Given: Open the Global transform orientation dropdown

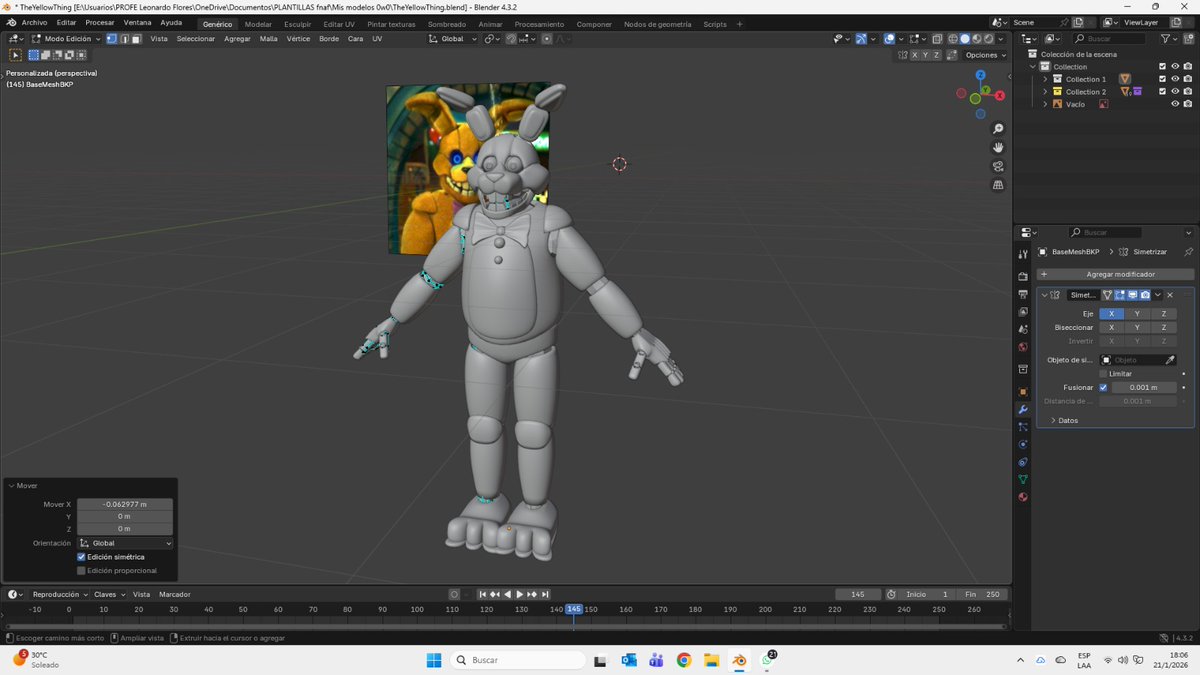Looking at the screenshot, I should click(x=453, y=39).
